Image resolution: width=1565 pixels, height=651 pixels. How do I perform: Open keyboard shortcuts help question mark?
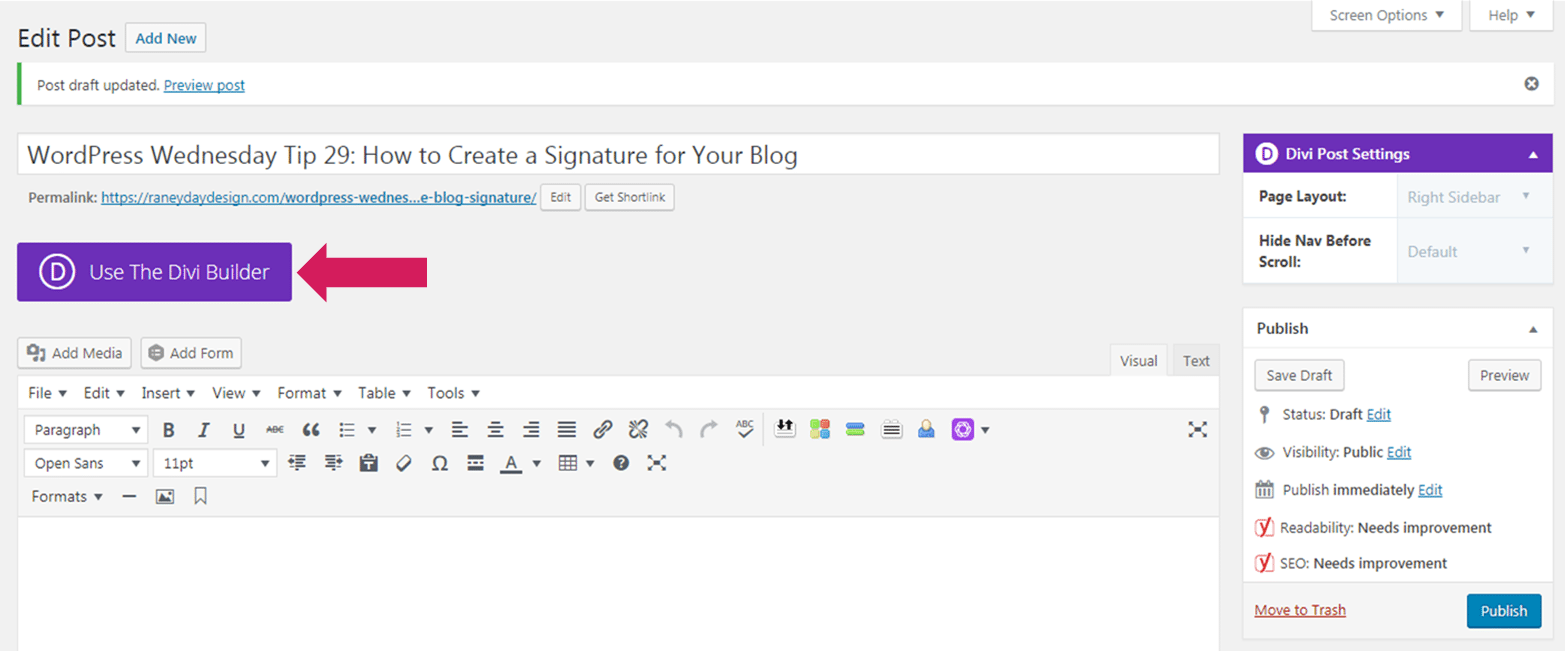tap(621, 463)
